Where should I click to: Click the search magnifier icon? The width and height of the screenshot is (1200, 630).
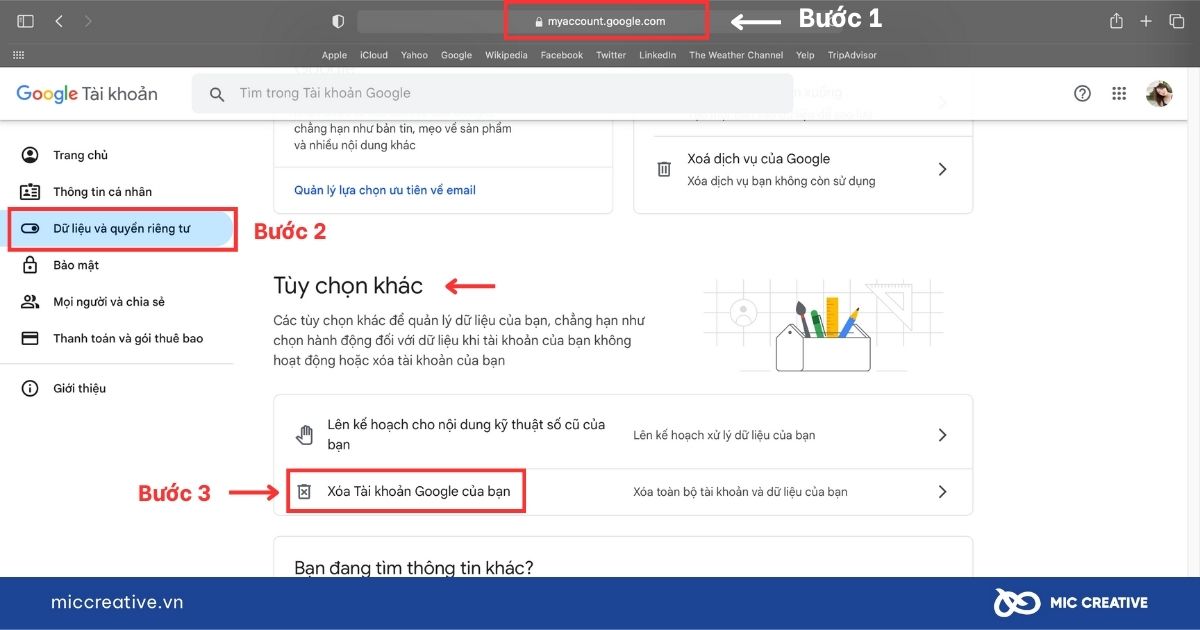(x=217, y=94)
